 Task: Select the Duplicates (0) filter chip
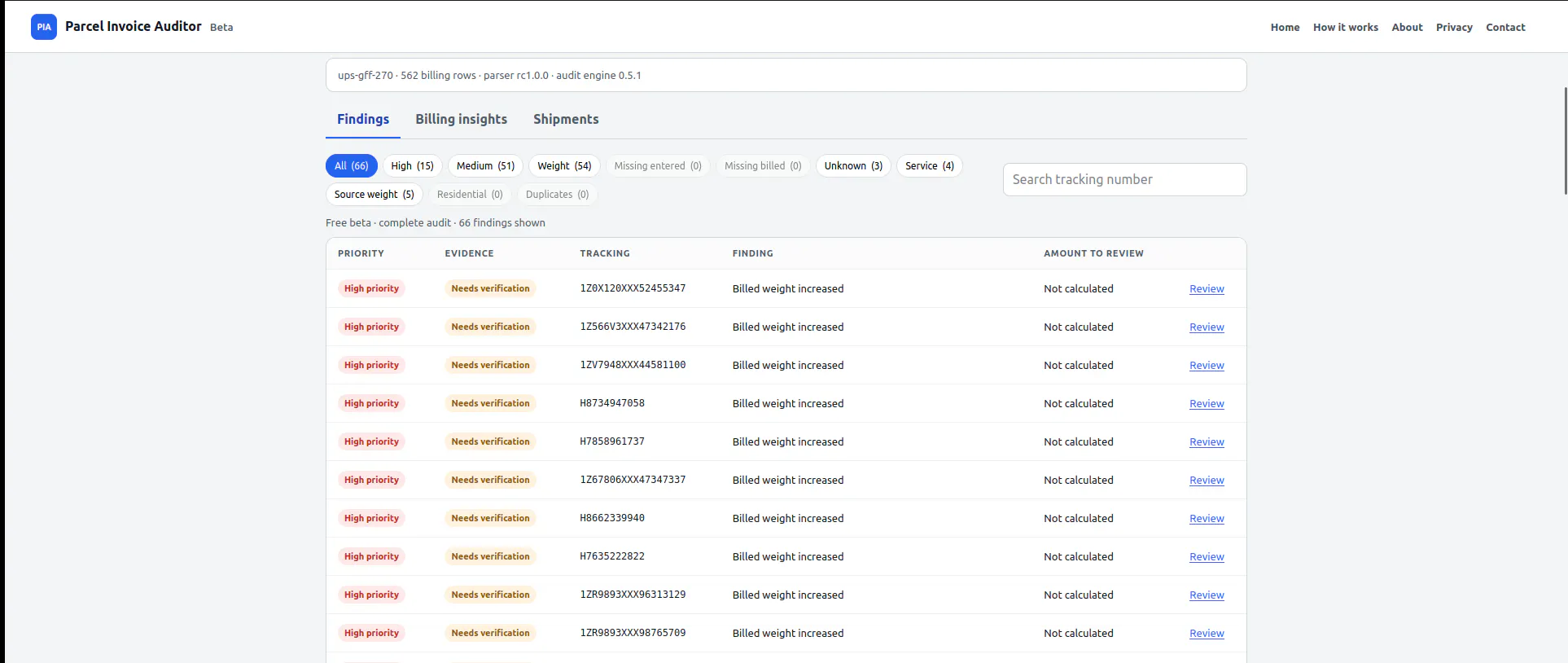tap(557, 194)
